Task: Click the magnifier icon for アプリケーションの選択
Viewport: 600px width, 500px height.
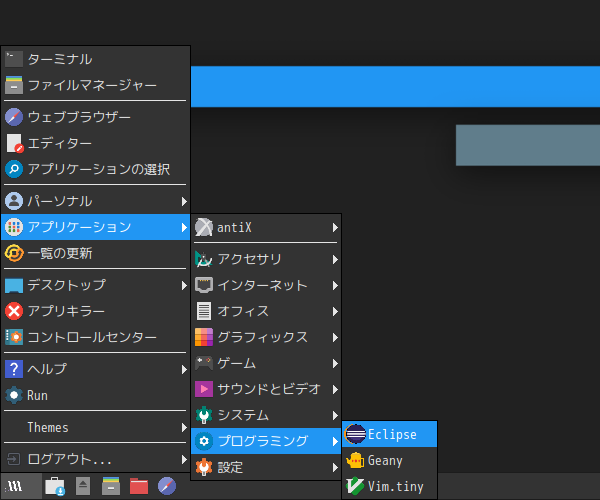Action: [14, 169]
